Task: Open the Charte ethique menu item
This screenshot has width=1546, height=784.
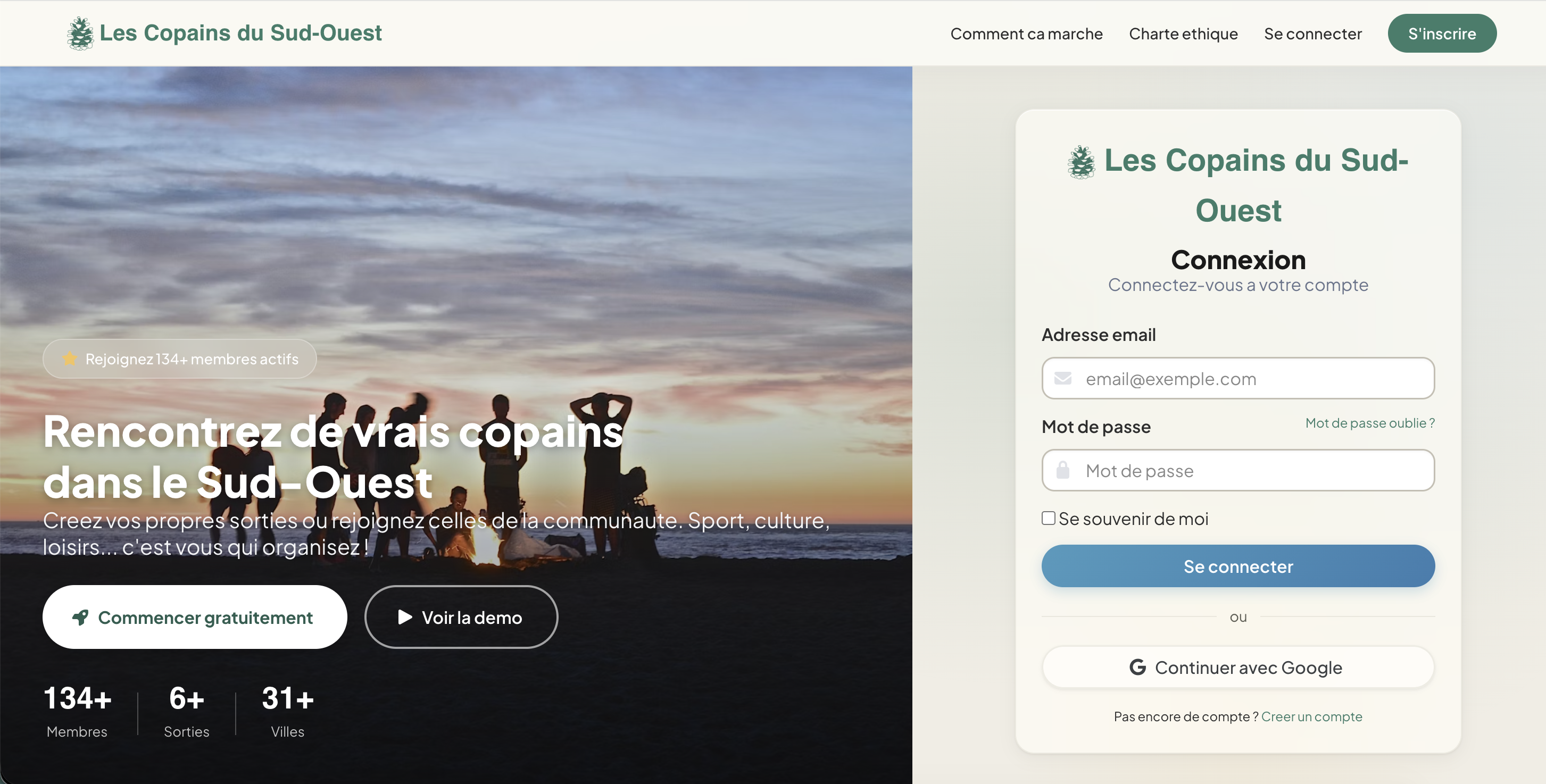Action: click(1183, 34)
